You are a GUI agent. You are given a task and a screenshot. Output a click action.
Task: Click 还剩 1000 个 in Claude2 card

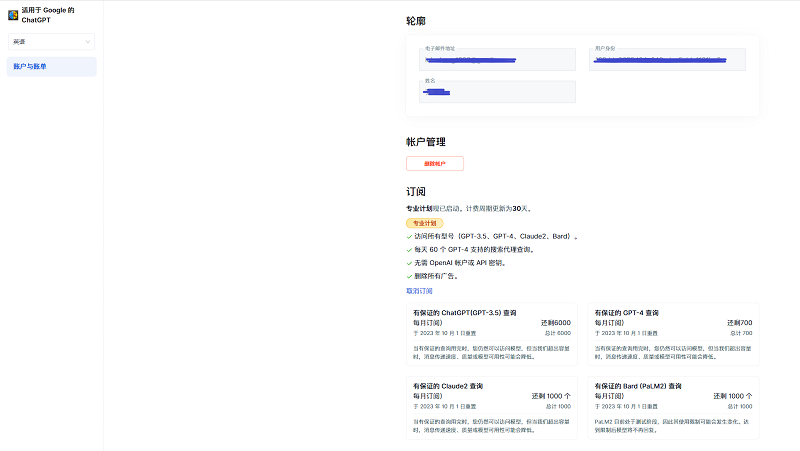pyautogui.click(x=551, y=396)
